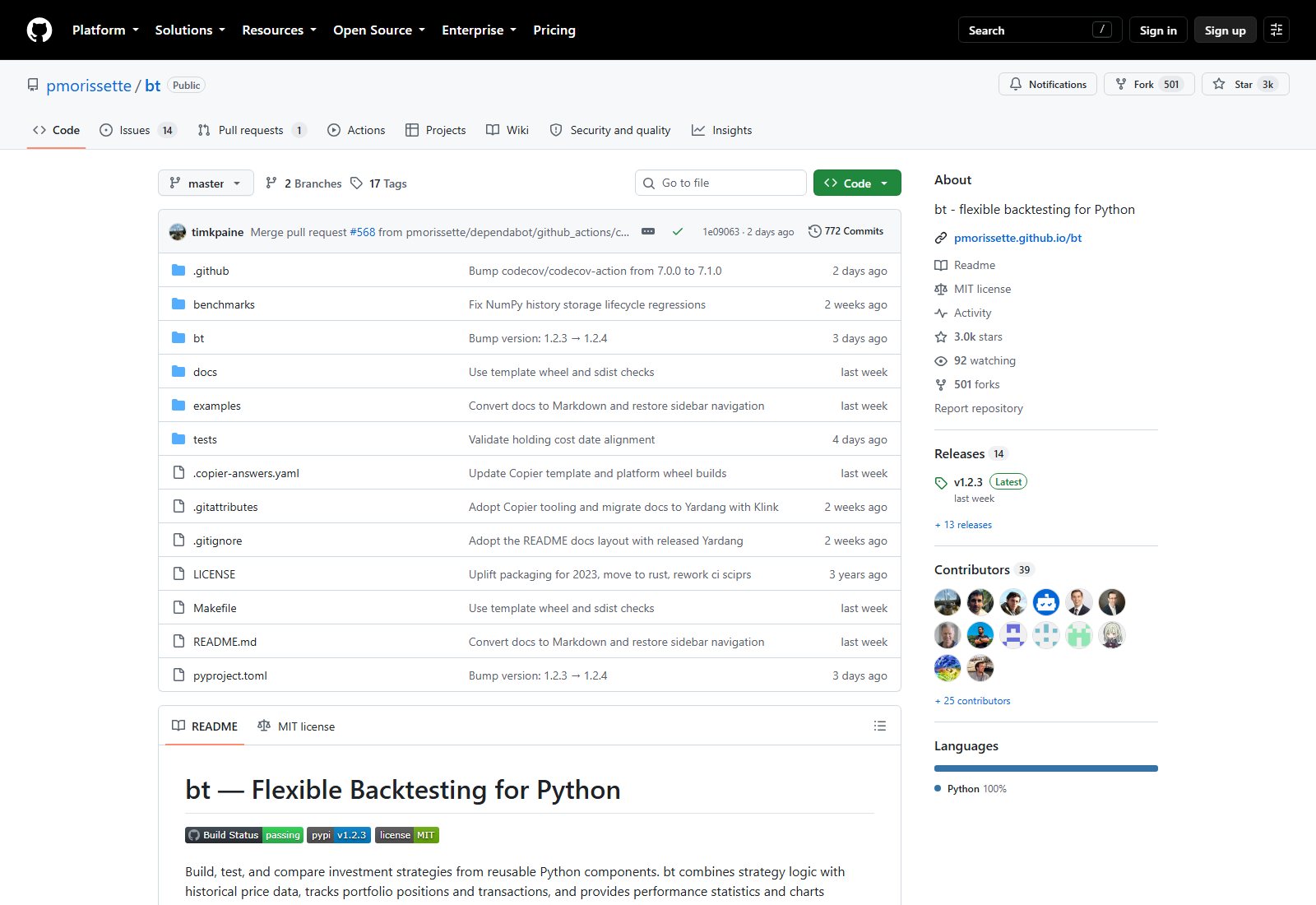Viewport: 1316px width, 905px height.
Task: Open commit message 'Fix NumPy history storage lifecycle regressions'
Action: point(587,304)
